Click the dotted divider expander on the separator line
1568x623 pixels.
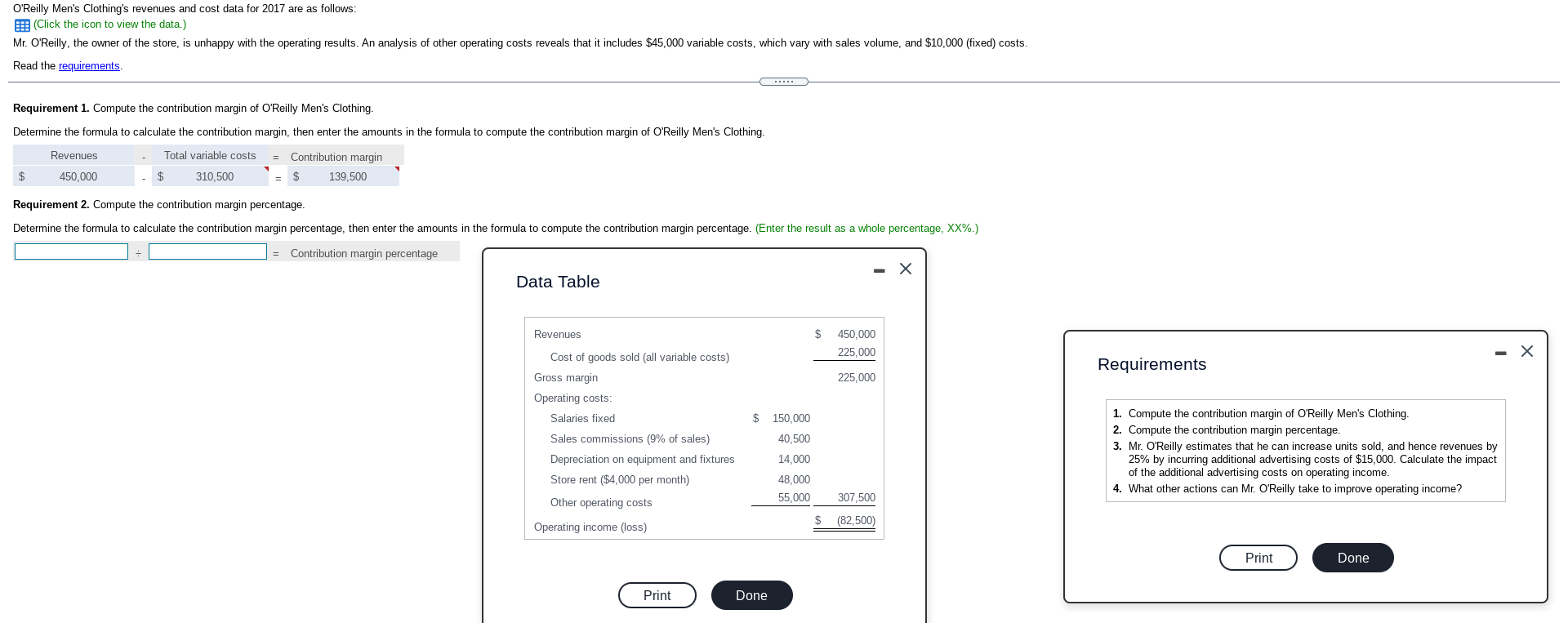point(783,82)
